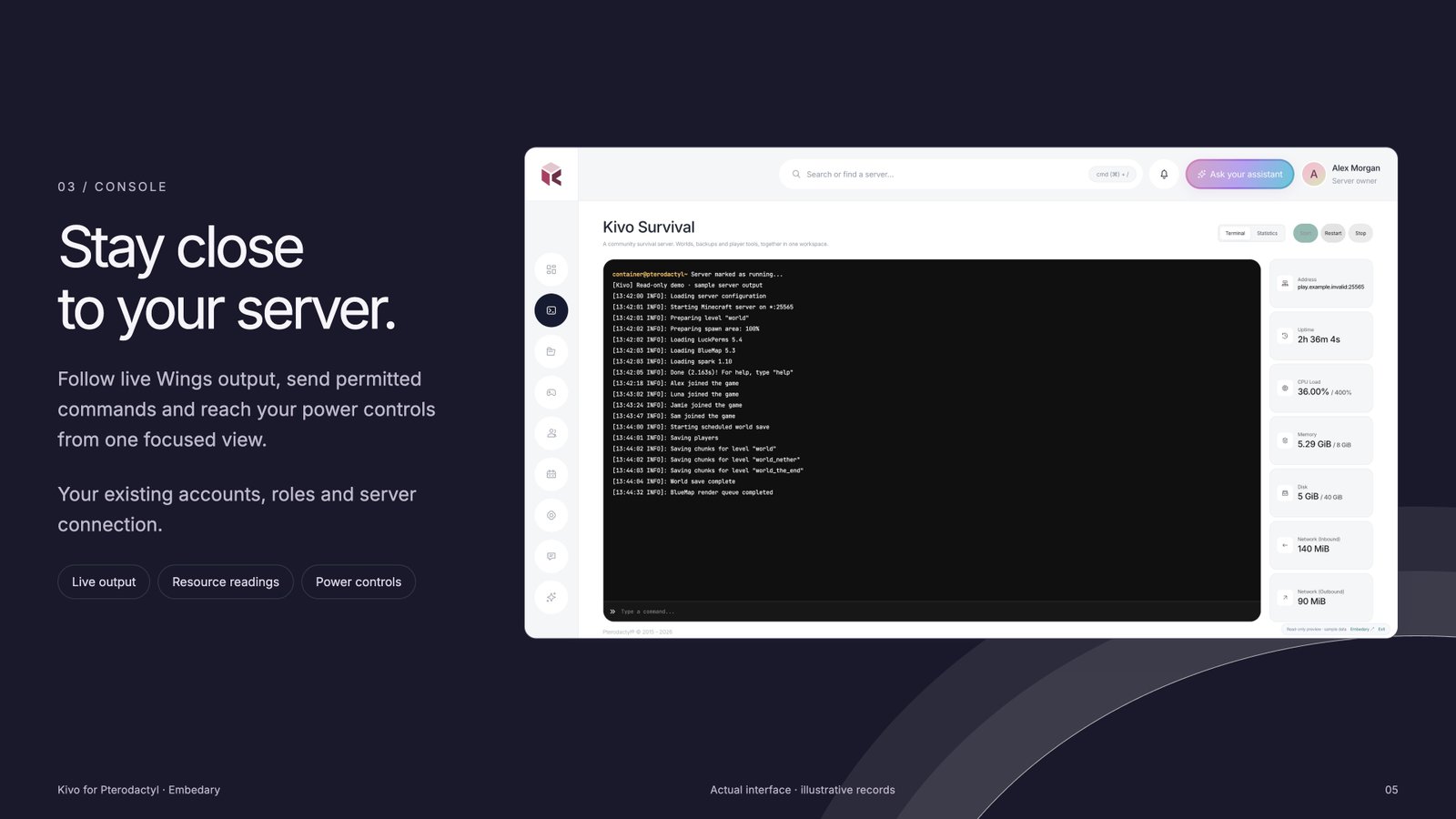
Task: Click the CPU Load card chip icon
Action: (x=1285, y=388)
